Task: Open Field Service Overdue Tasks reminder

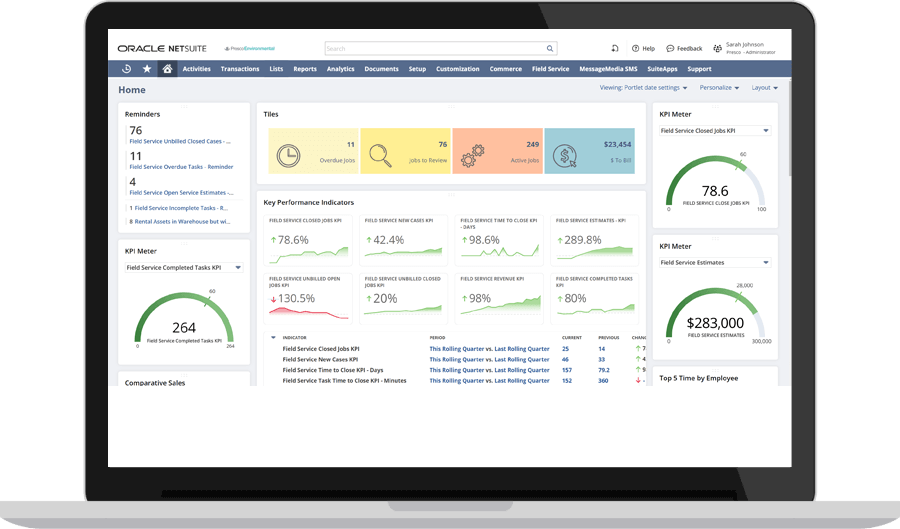Action: click(181, 167)
